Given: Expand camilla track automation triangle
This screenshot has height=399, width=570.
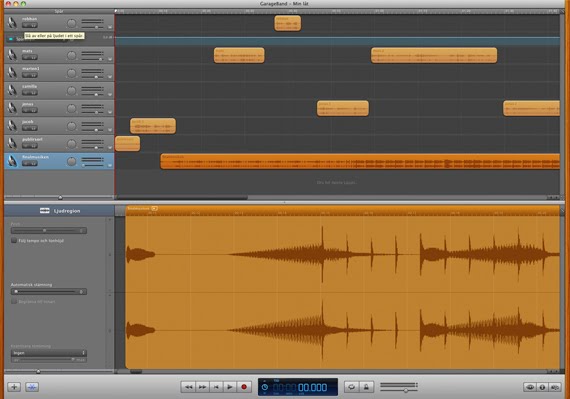Looking at the screenshot, I should click(110, 94).
